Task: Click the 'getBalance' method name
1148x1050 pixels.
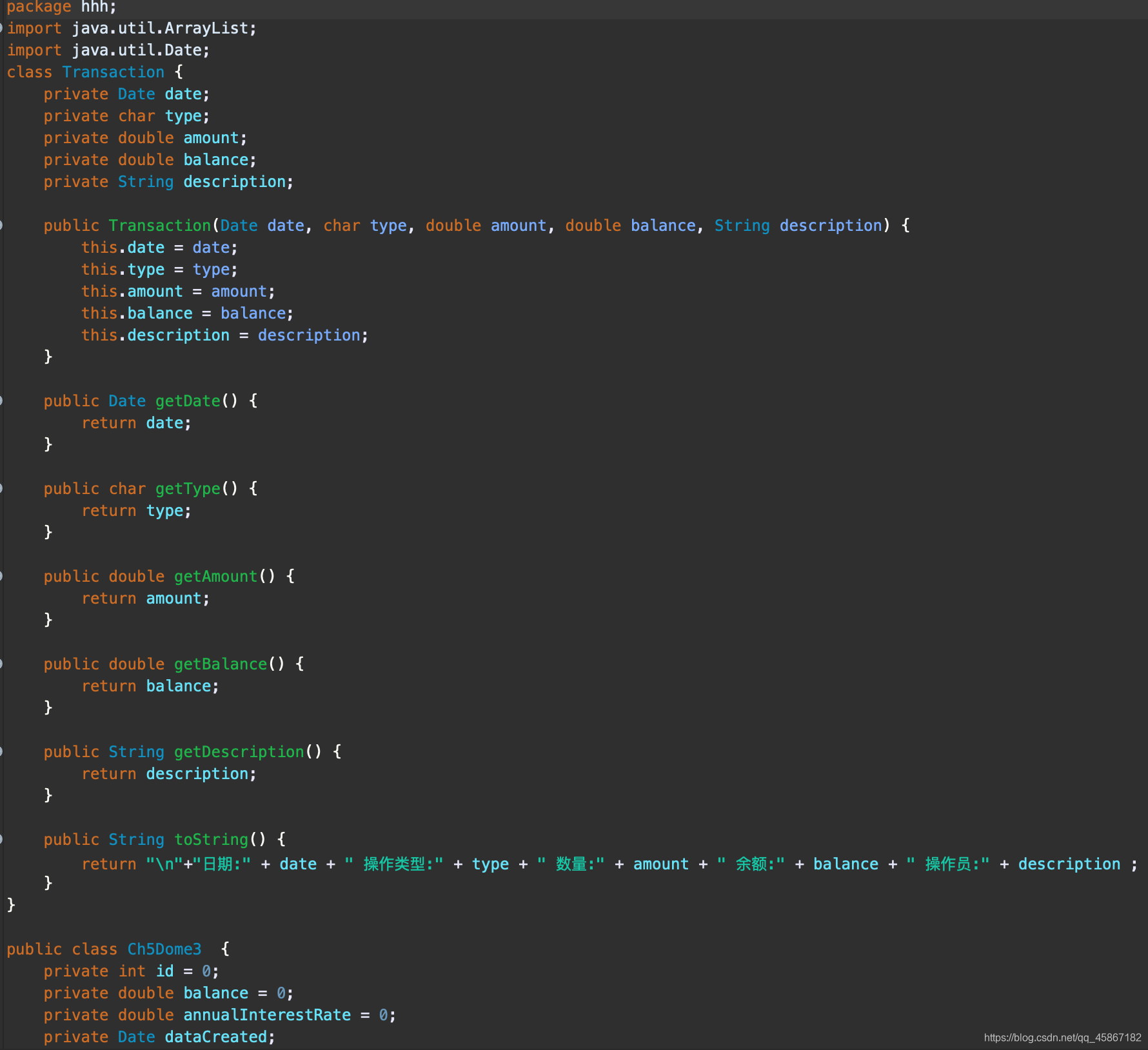Action: (x=221, y=664)
